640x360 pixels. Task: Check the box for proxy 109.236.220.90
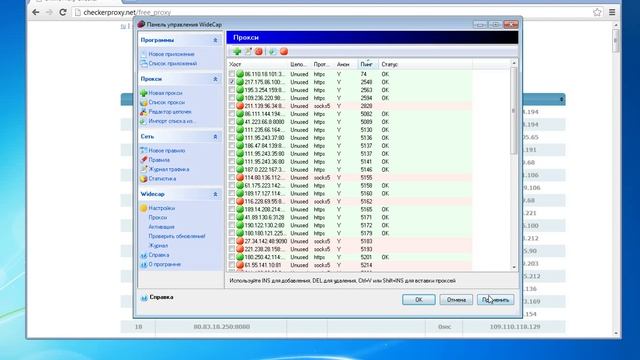click(232, 98)
